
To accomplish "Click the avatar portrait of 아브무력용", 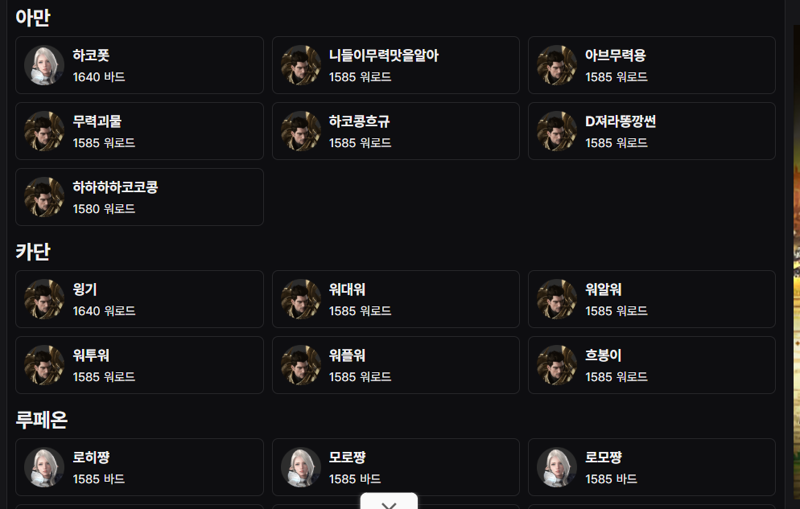I will click(557, 65).
